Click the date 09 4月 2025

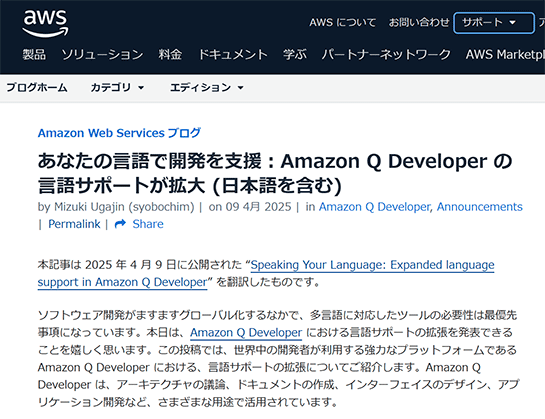(x=258, y=207)
